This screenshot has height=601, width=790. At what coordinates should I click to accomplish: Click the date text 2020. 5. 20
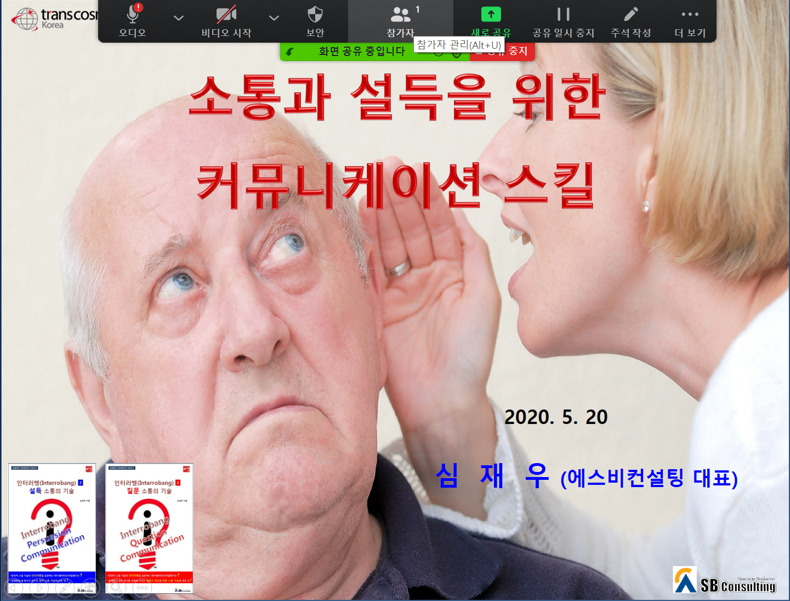[x=556, y=417]
